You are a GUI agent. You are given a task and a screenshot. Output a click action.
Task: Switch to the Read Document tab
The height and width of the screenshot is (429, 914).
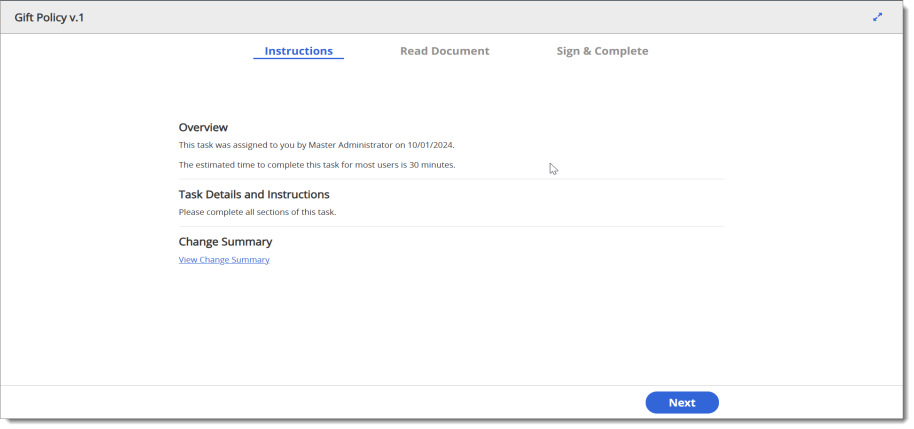pyautogui.click(x=445, y=51)
